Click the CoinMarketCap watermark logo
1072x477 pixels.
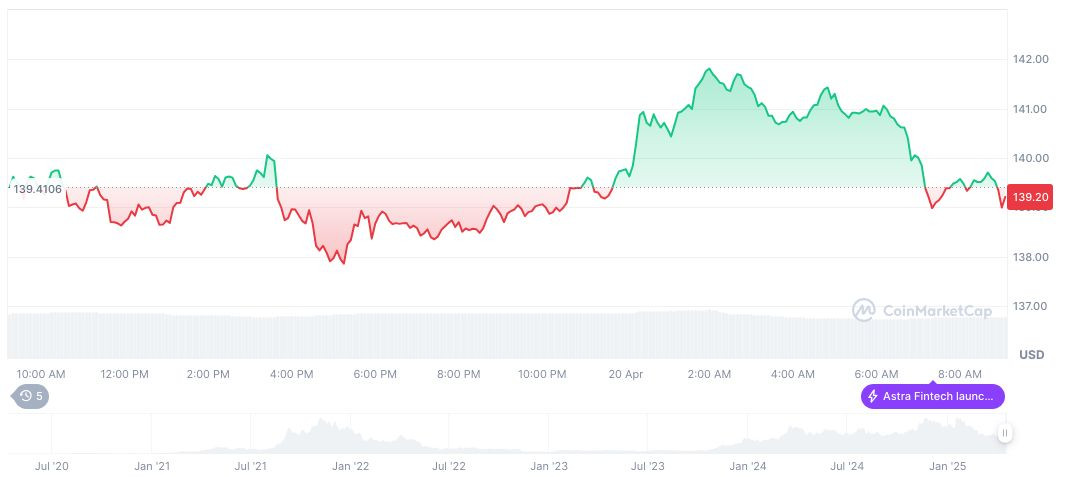click(x=922, y=311)
